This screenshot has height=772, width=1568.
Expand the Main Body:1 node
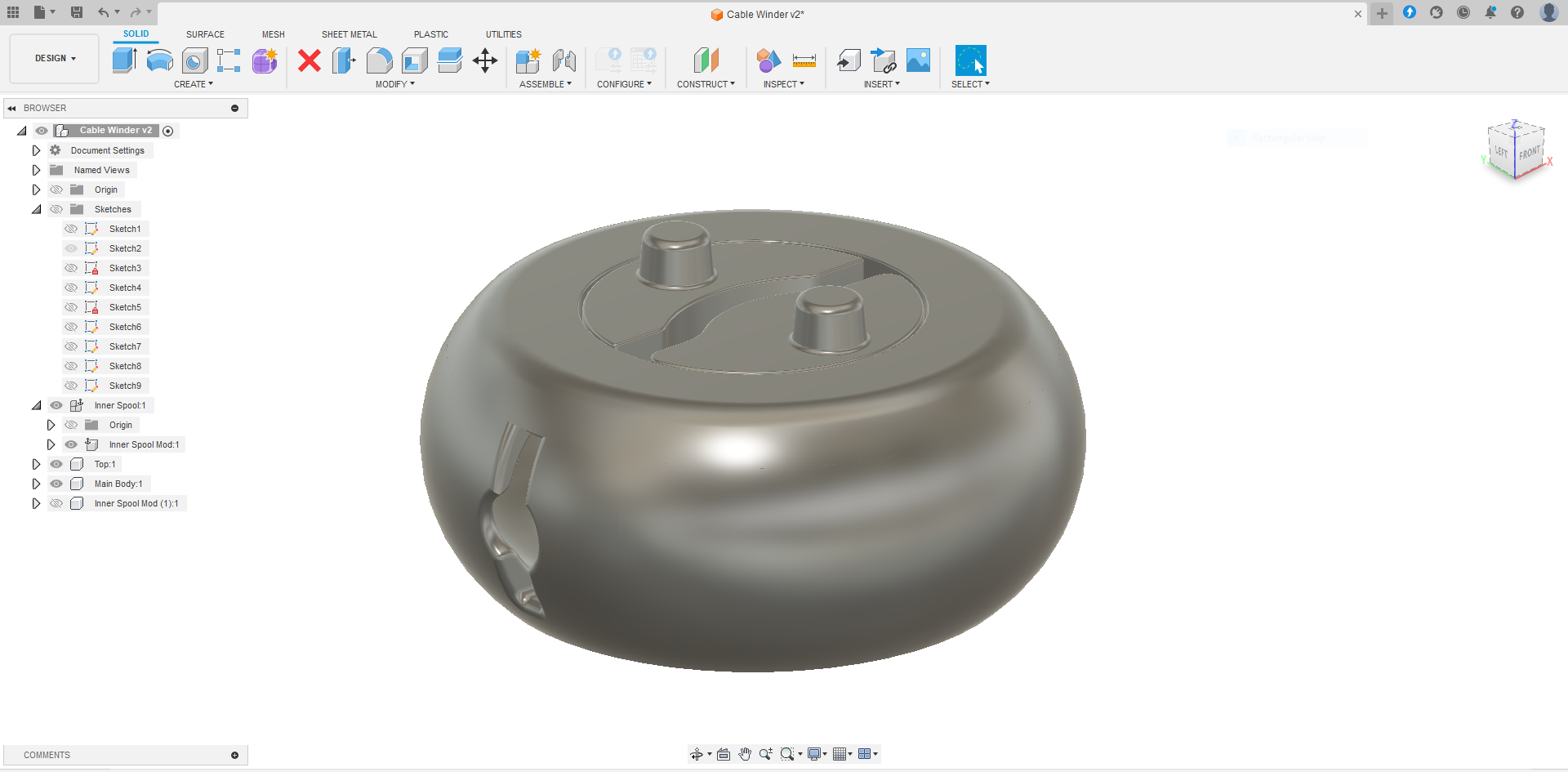click(36, 484)
